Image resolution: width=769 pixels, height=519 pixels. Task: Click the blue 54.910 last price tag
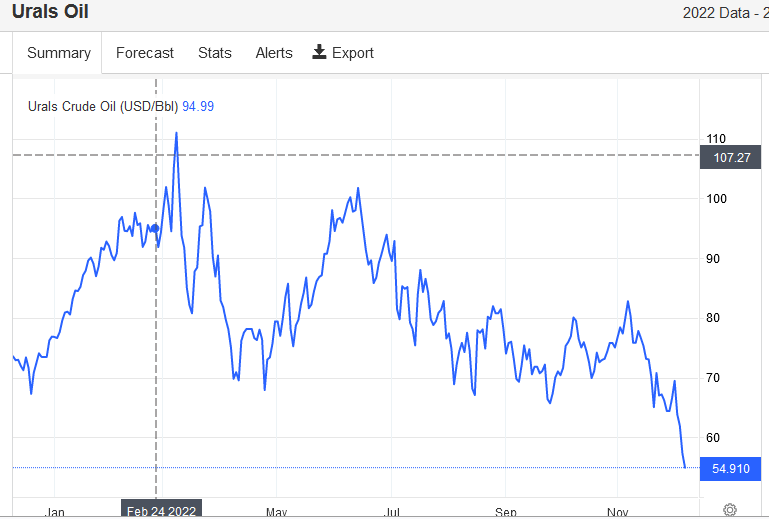tap(732, 468)
